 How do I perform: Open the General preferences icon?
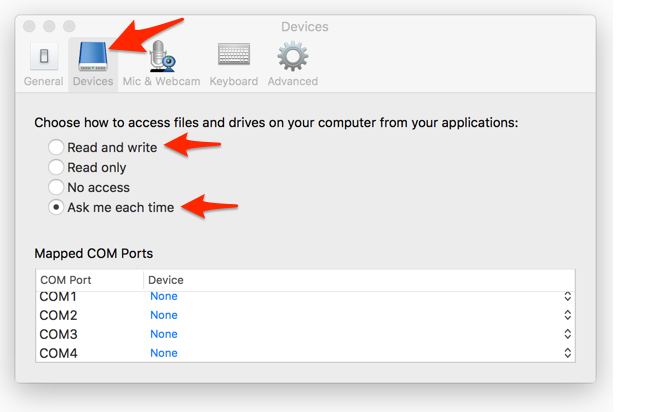(44, 57)
